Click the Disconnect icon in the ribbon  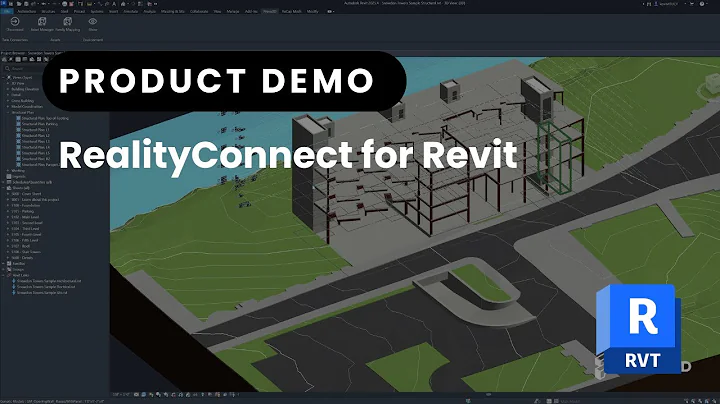[x=15, y=22]
